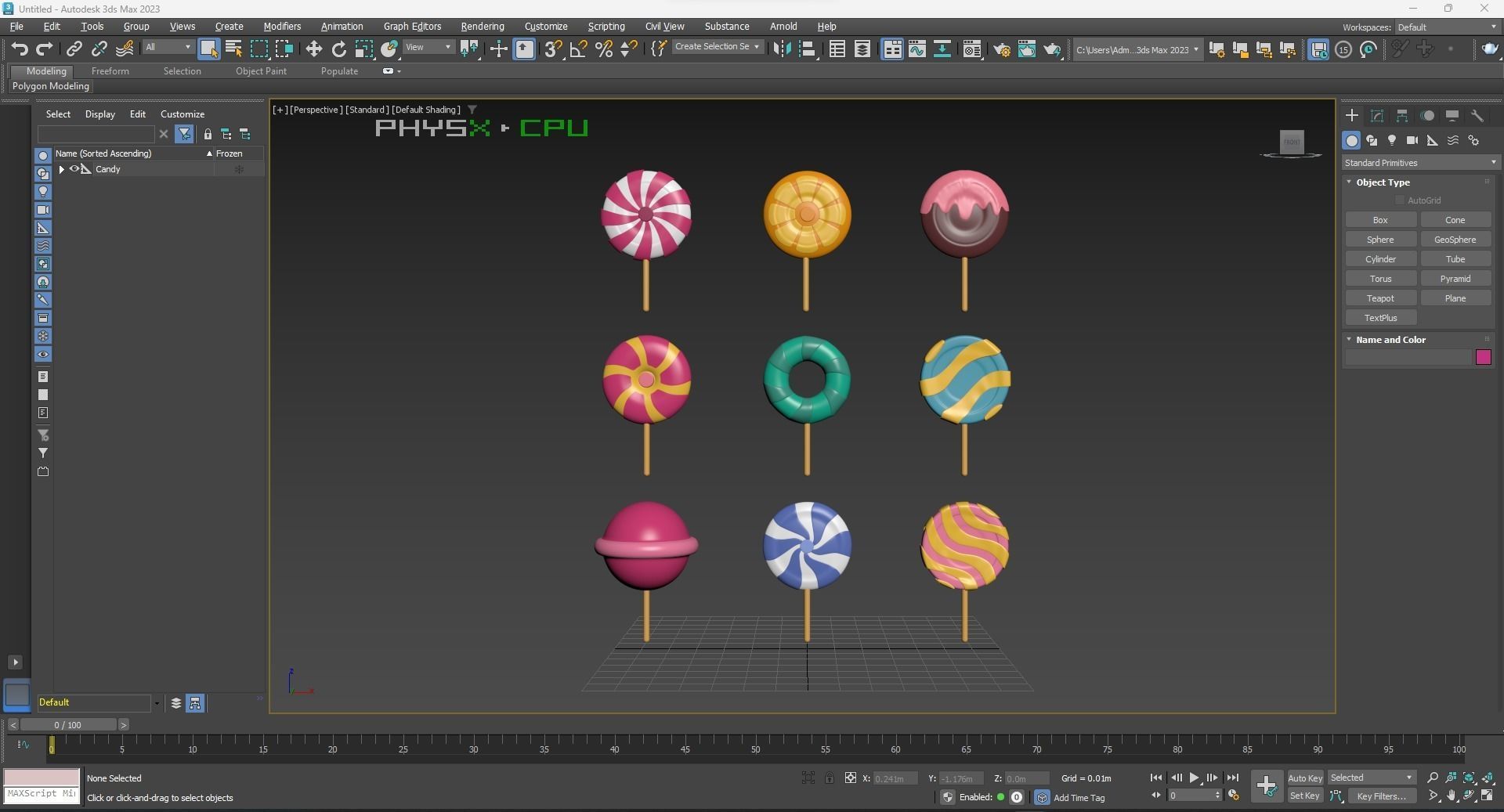Switch to the Freeform ribbon tab
This screenshot has width=1504, height=812.
click(110, 71)
